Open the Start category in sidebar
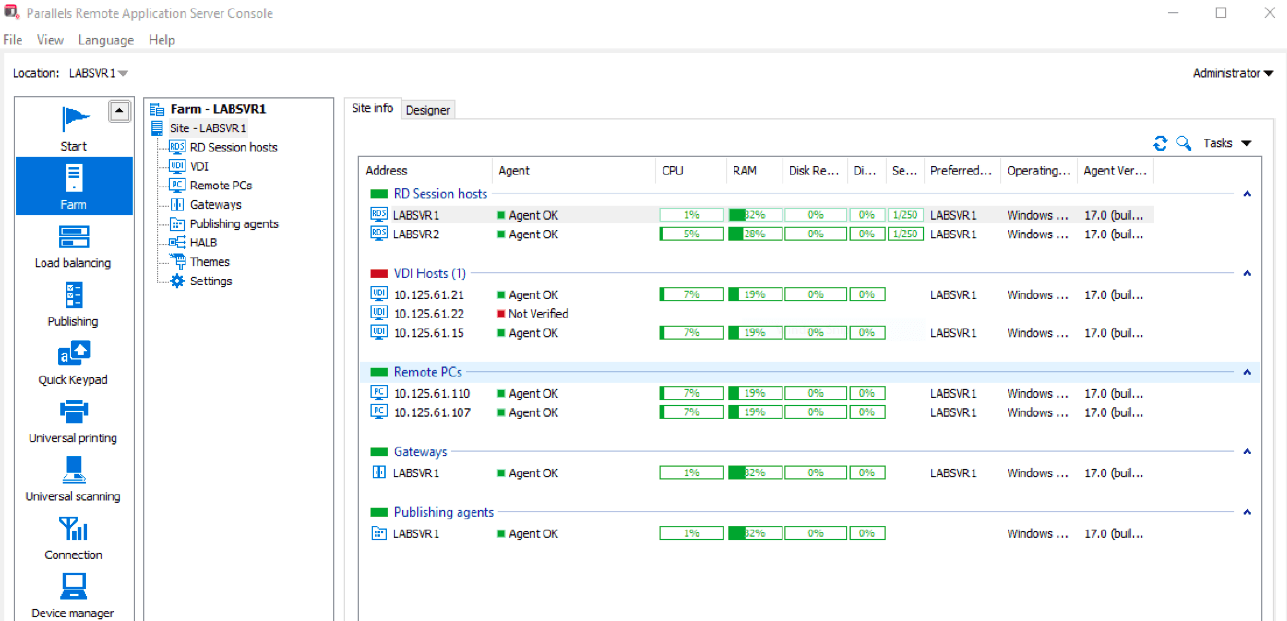Viewport: 1287px width, 621px height. (74, 128)
